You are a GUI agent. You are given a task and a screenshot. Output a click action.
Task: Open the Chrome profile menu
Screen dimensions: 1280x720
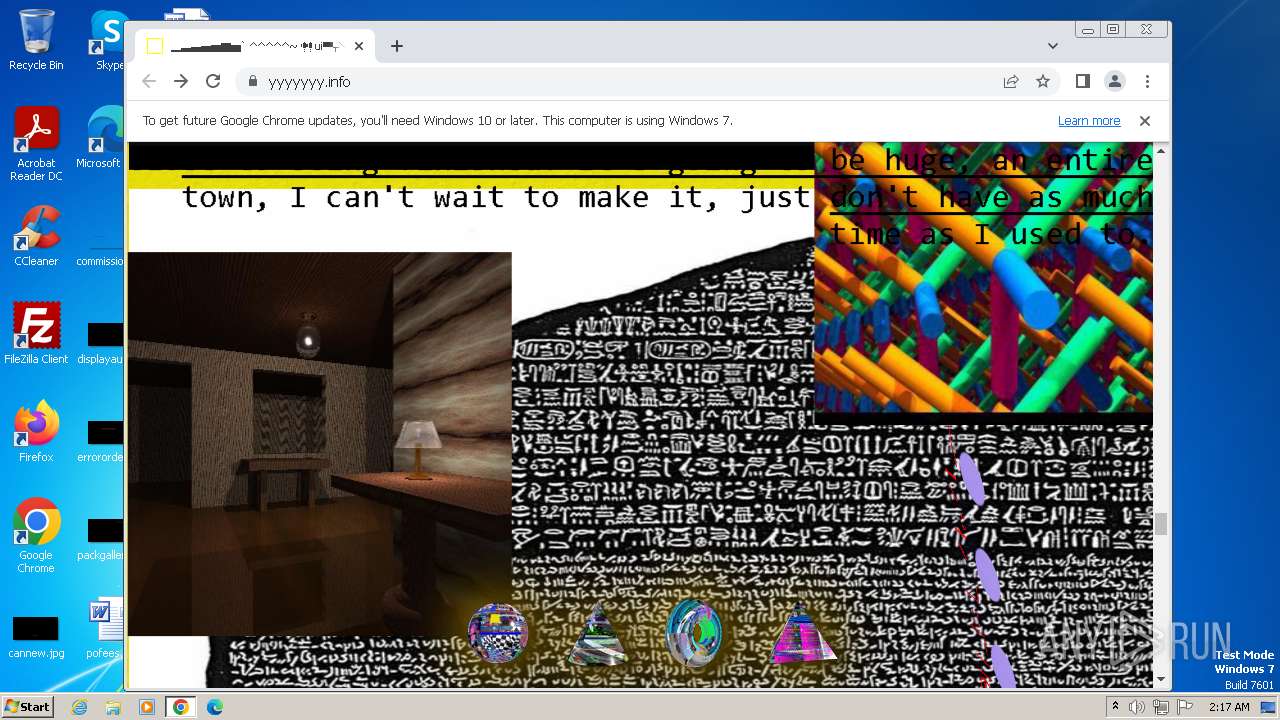(1114, 81)
